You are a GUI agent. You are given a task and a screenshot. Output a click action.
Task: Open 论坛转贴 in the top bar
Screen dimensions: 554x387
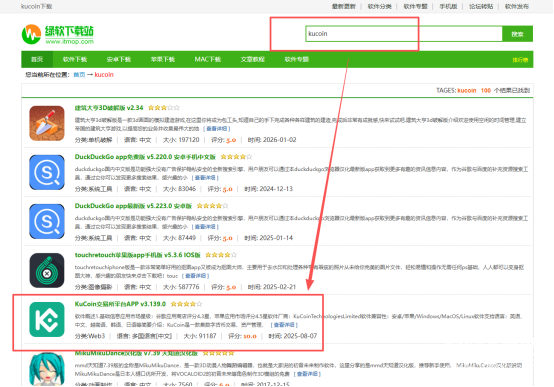[481, 6]
